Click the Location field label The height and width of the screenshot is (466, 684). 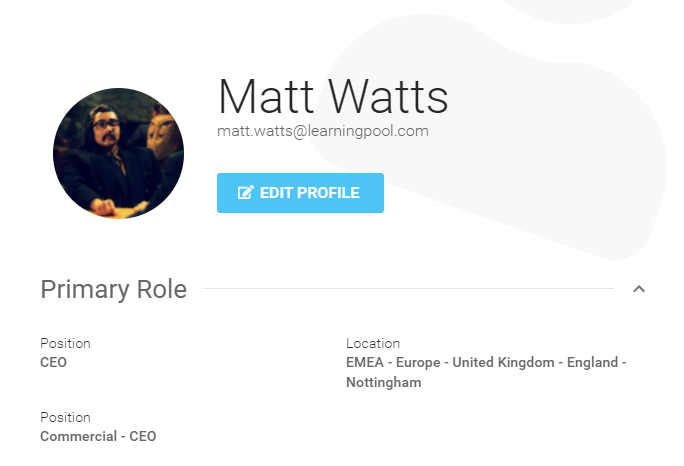click(x=373, y=343)
